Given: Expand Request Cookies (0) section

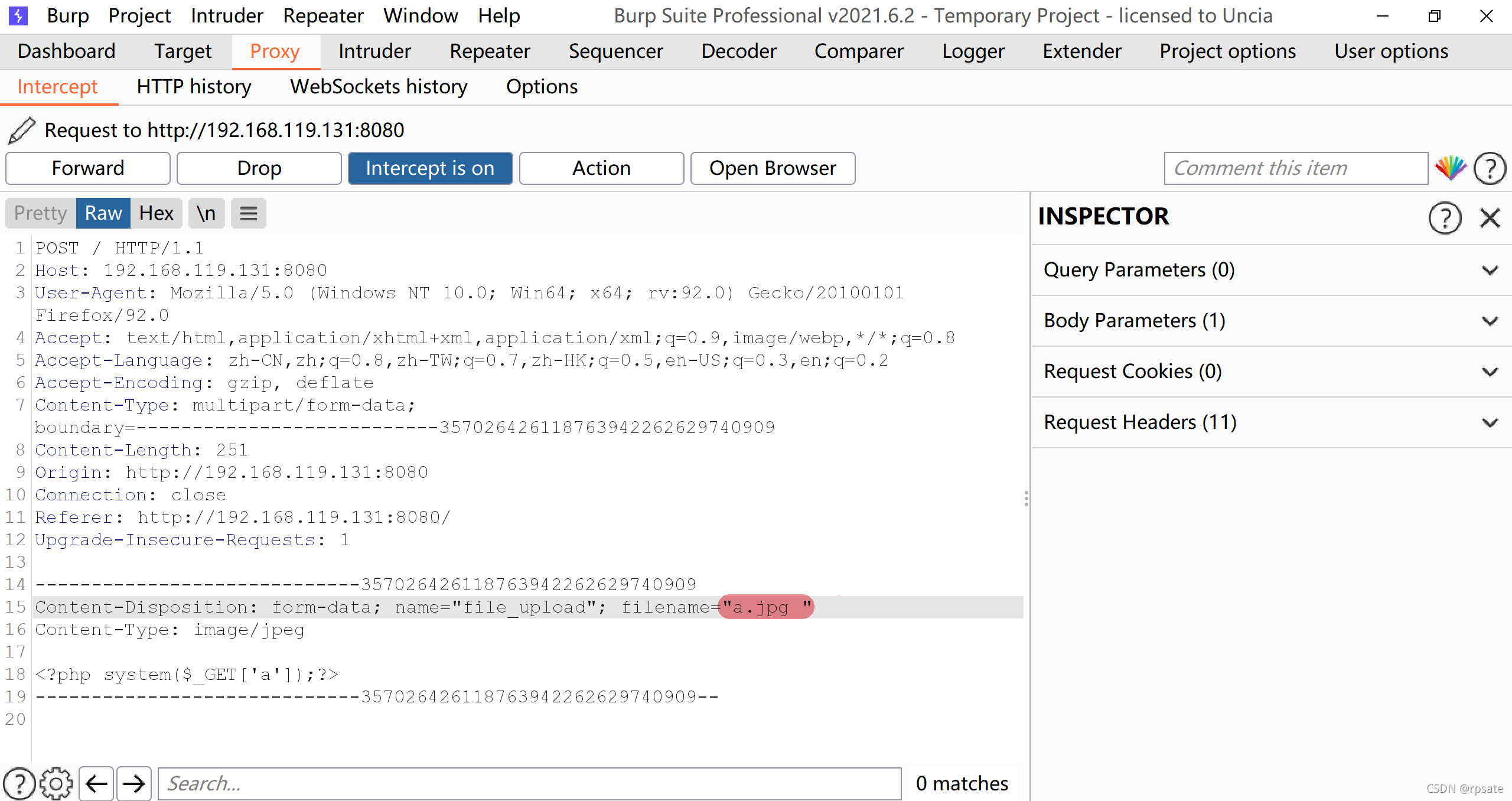Looking at the screenshot, I should (1271, 372).
